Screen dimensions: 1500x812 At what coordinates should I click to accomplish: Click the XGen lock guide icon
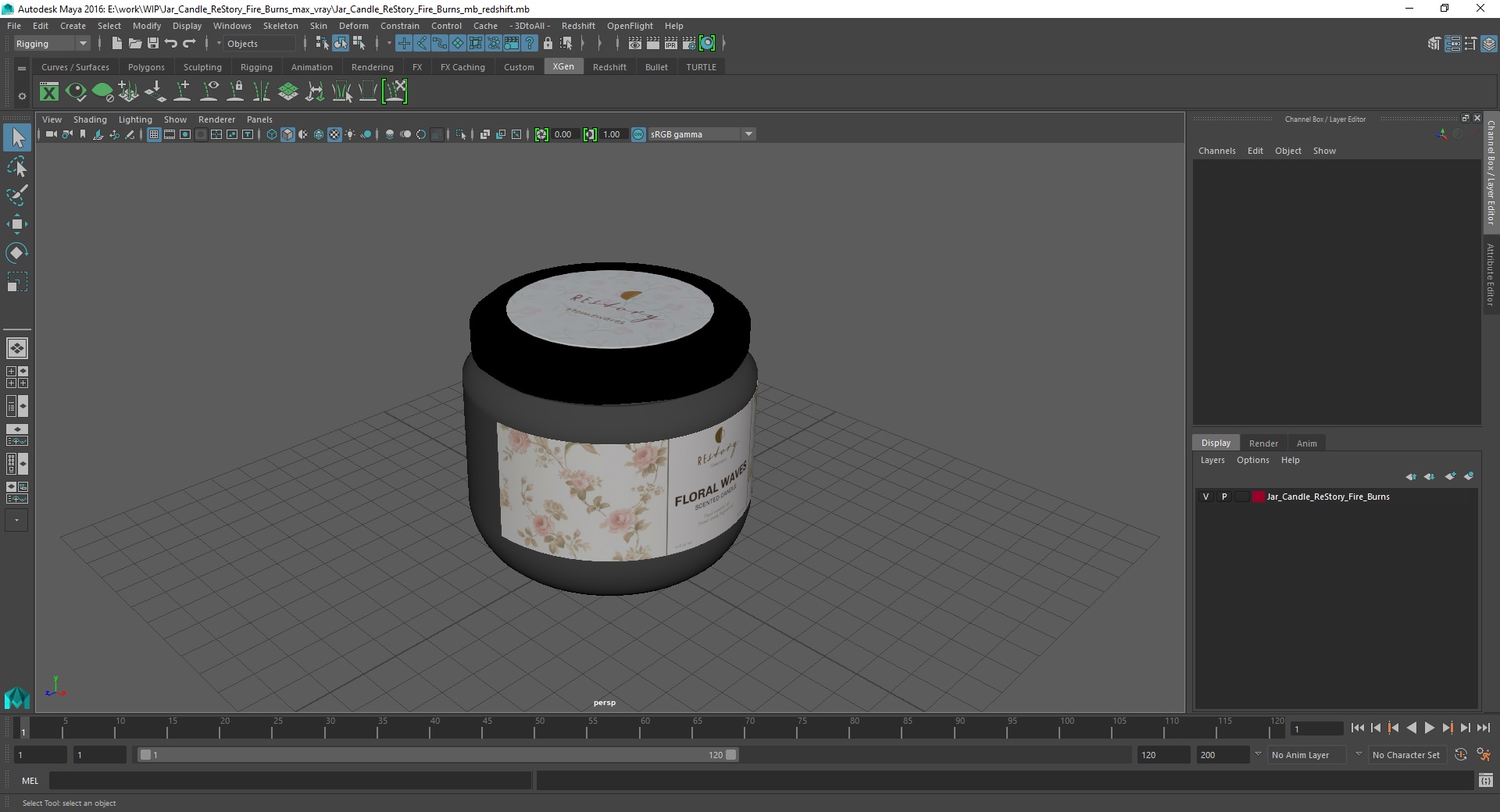click(x=235, y=92)
